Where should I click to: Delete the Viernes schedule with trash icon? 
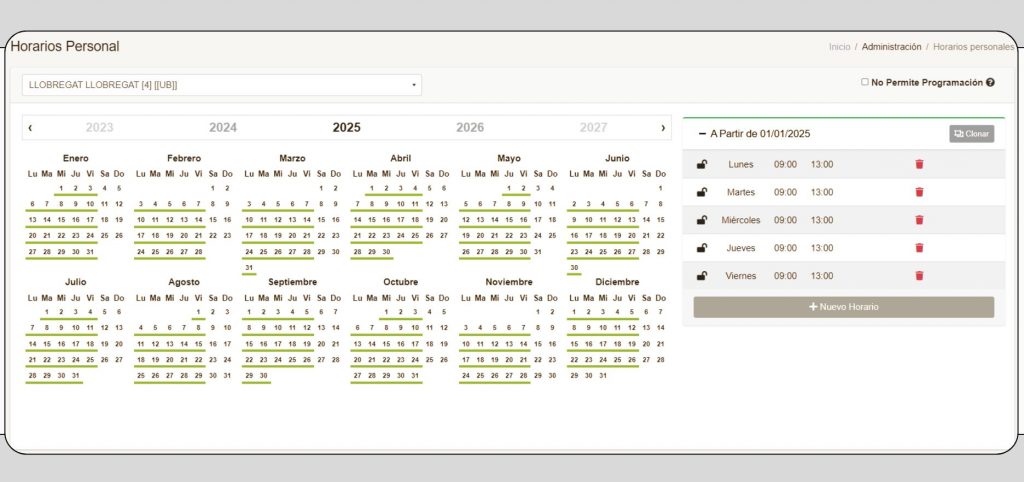pos(920,276)
